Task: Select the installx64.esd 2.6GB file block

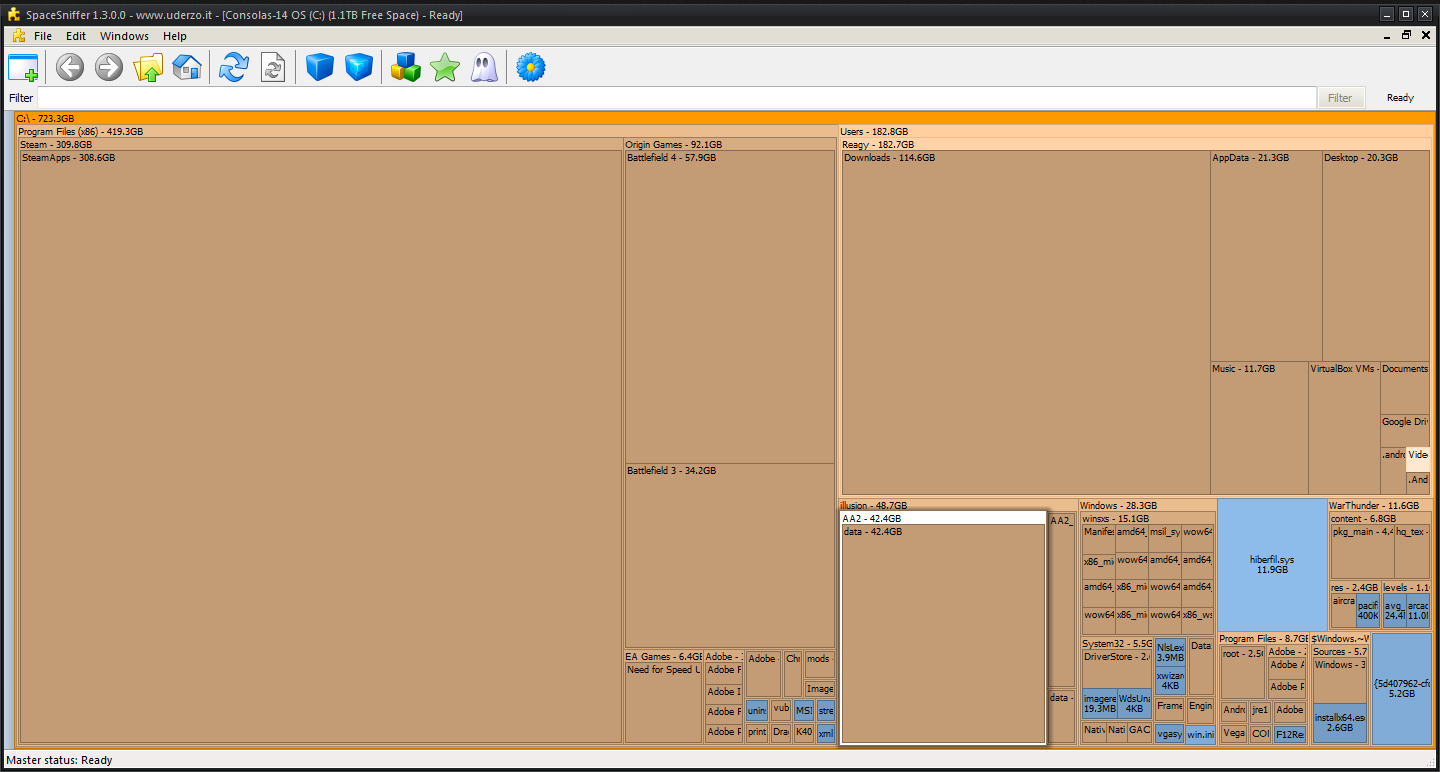Action: pyautogui.click(x=1340, y=723)
